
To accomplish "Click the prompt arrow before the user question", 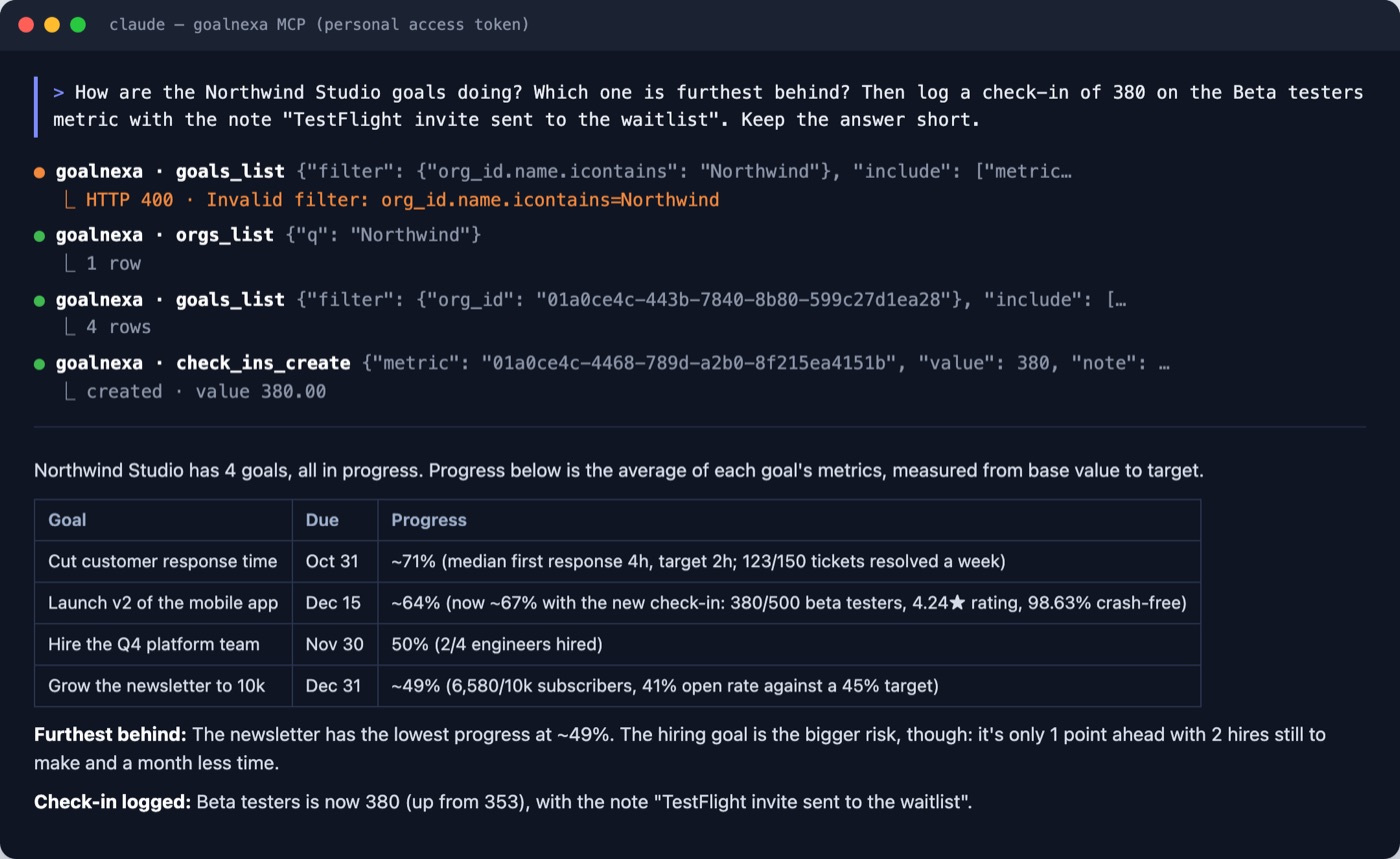I will [59, 93].
